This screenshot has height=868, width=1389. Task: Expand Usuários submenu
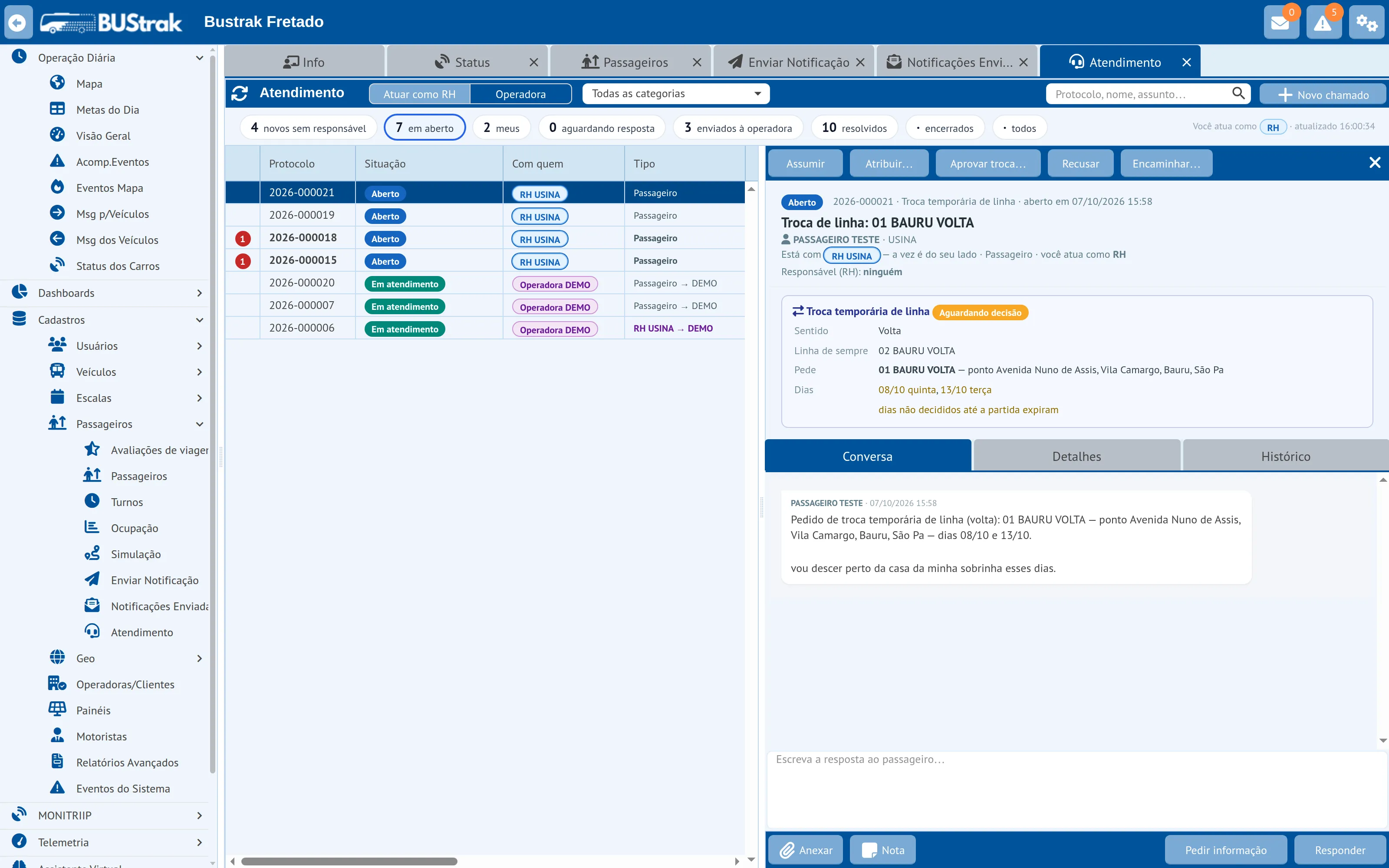pyautogui.click(x=199, y=345)
